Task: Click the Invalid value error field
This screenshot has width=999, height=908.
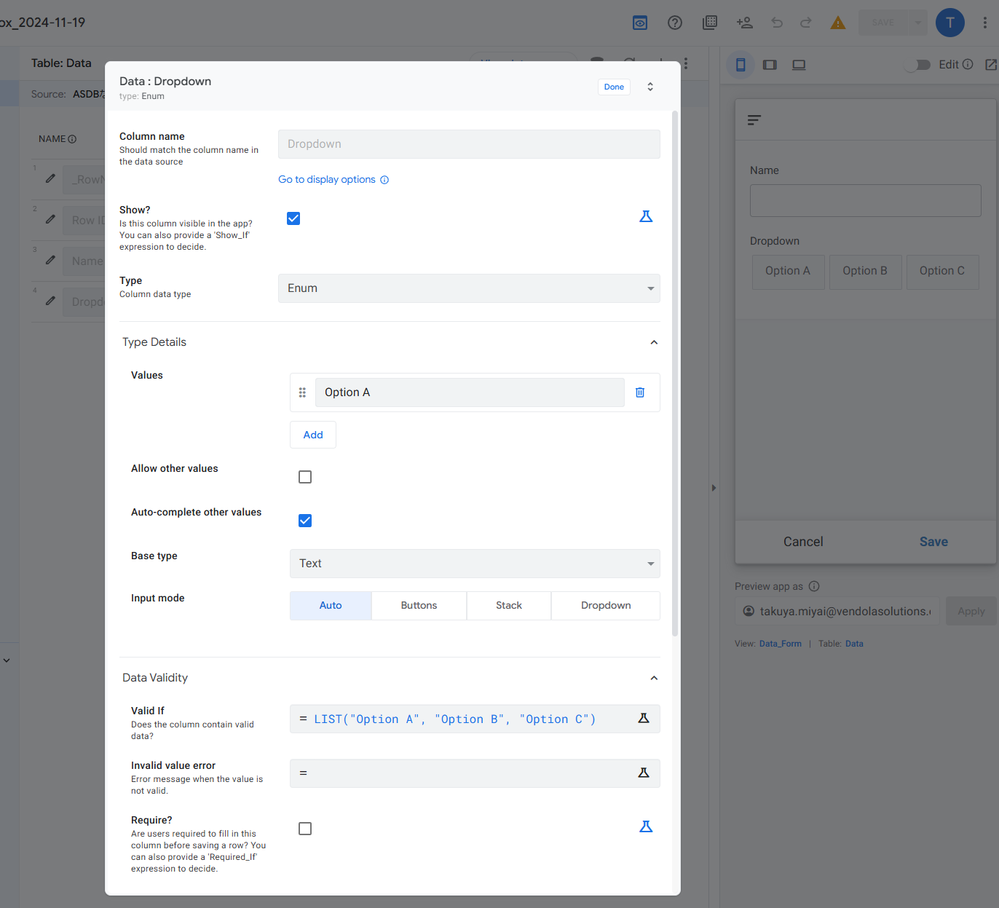Action: [475, 773]
